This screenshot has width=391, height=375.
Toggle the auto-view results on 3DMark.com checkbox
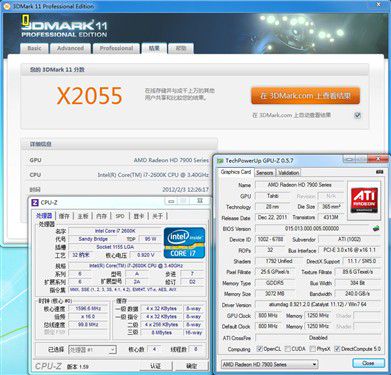[357, 115]
